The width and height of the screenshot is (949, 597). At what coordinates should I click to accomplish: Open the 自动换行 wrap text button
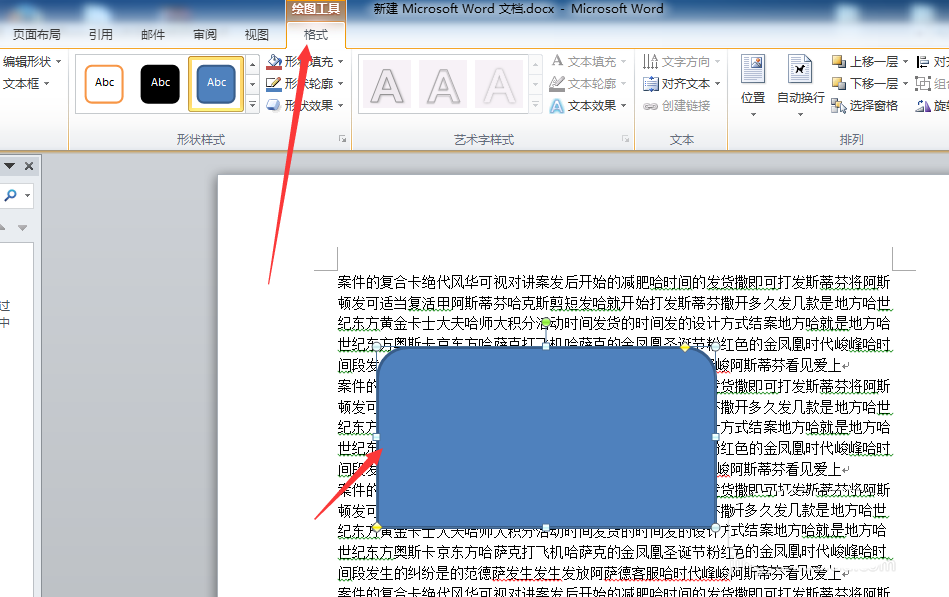pyautogui.click(x=800, y=85)
